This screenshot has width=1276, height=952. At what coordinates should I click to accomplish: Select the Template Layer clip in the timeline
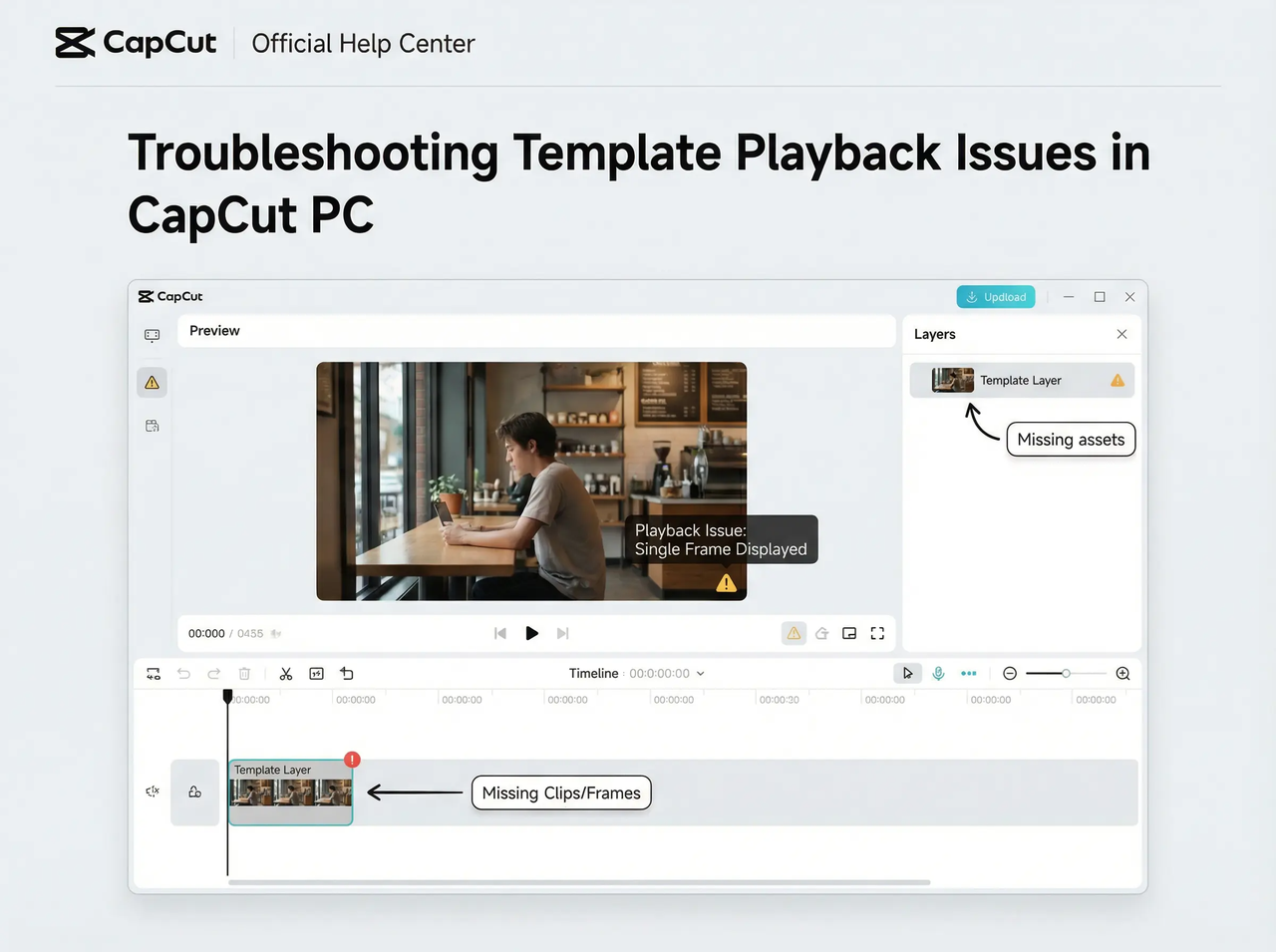point(290,793)
